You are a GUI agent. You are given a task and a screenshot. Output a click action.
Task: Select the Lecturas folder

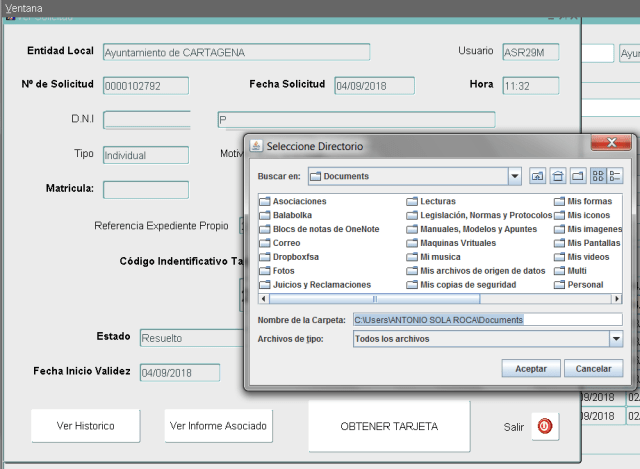click(x=431, y=201)
